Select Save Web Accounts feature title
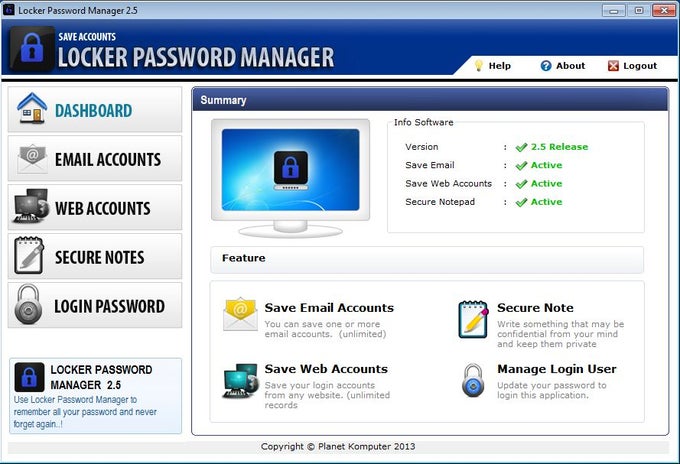The height and width of the screenshot is (464, 680). click(326, 369)
